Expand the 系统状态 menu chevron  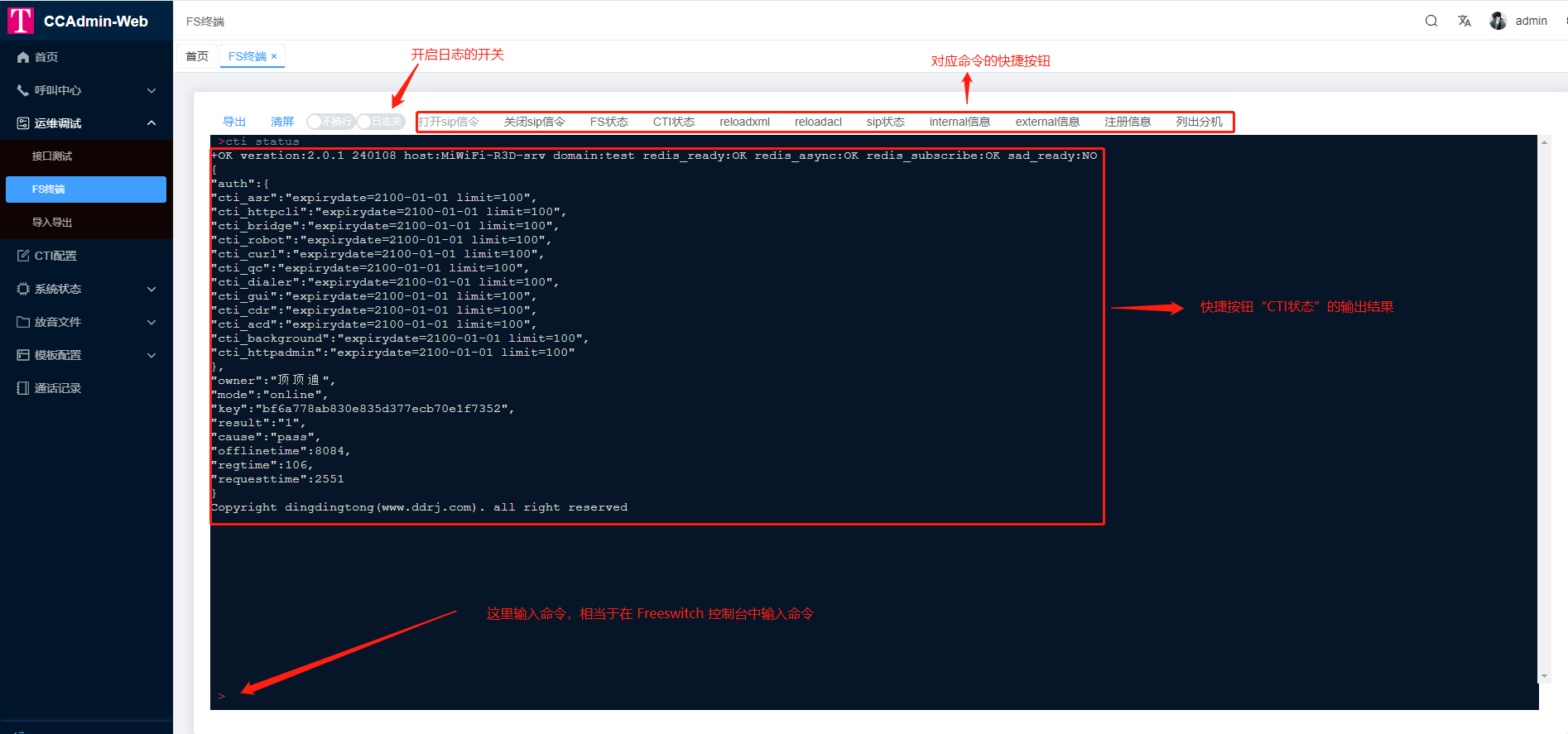[152, 289]
